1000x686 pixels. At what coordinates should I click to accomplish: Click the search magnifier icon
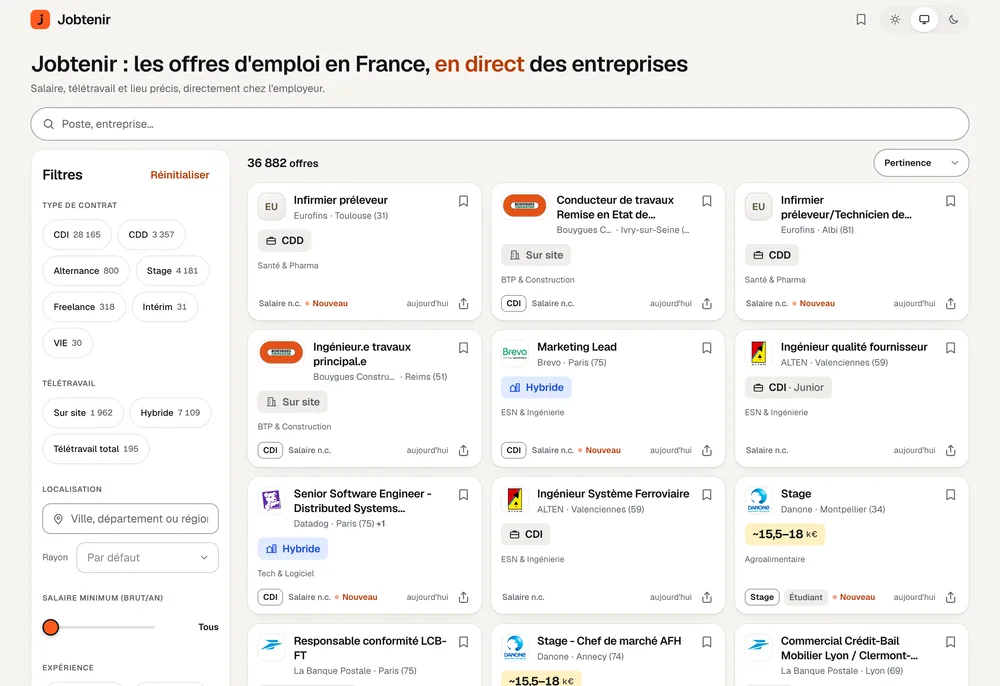click(x=48, y=124)
